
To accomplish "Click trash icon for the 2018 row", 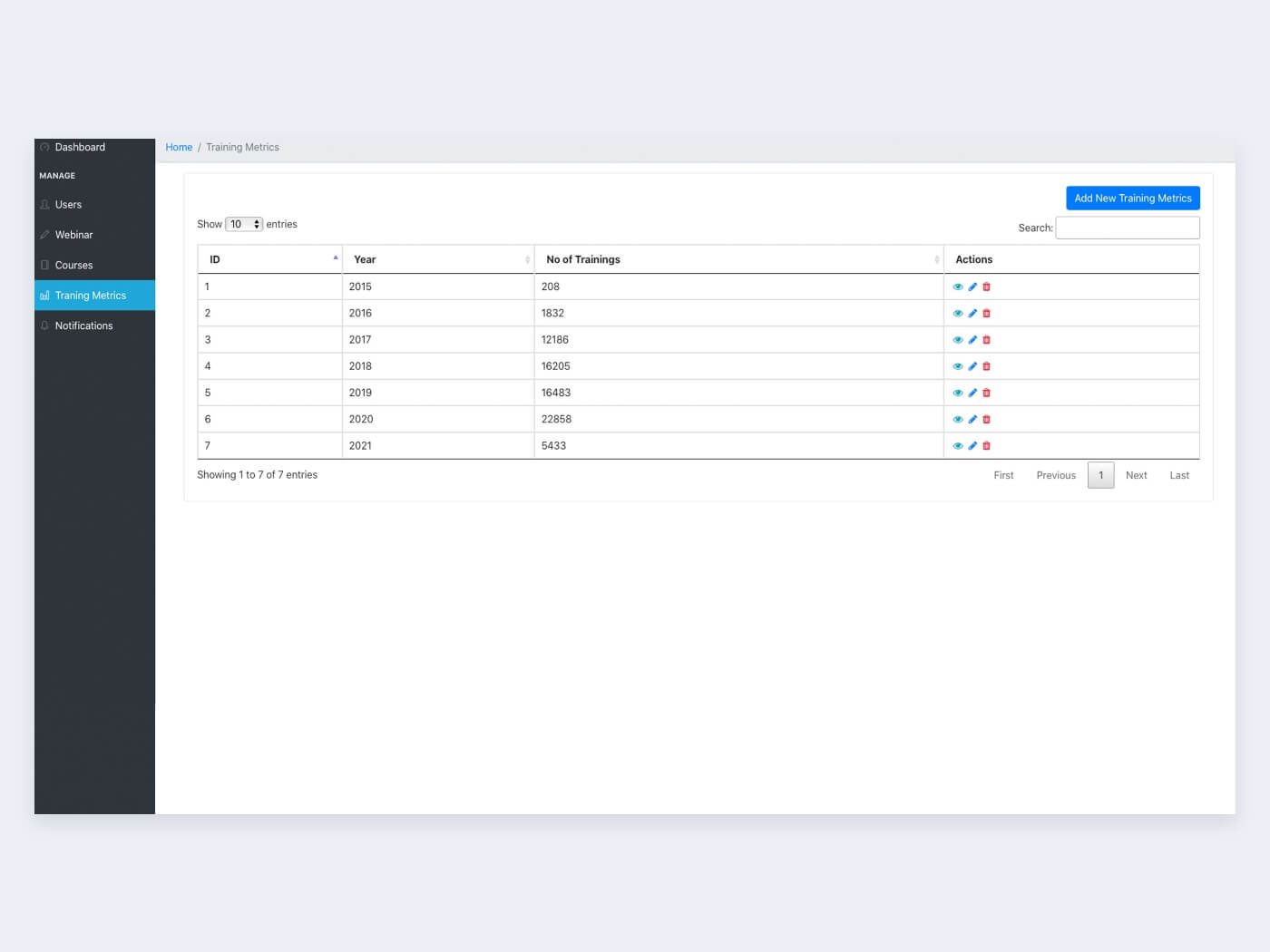I will tap(986, 366).
